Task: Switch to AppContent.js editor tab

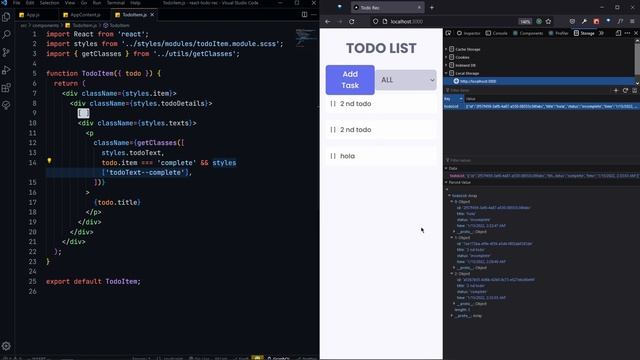Action: point(85,15)
